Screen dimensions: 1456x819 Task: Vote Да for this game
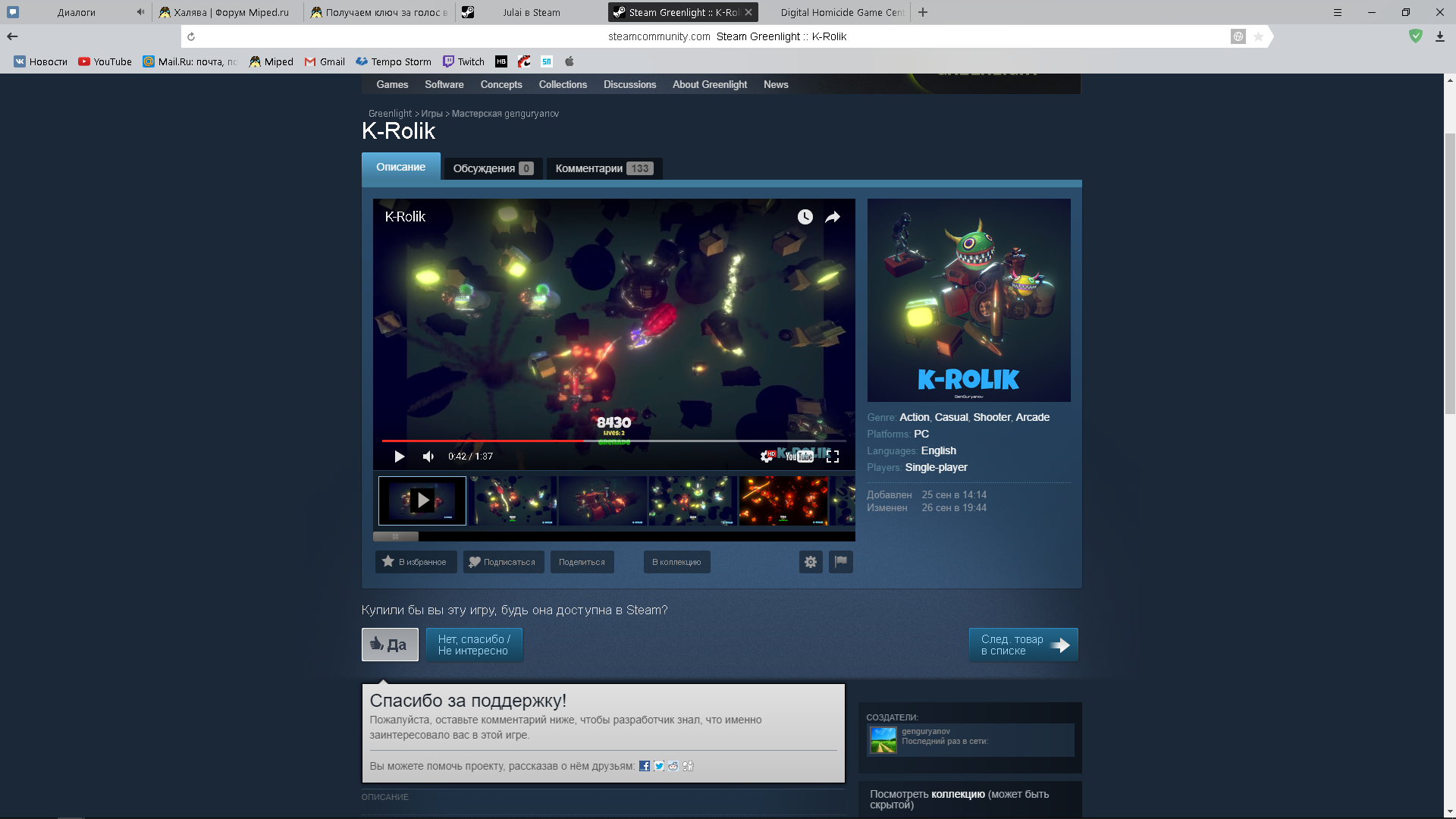[x=390, y=645]
